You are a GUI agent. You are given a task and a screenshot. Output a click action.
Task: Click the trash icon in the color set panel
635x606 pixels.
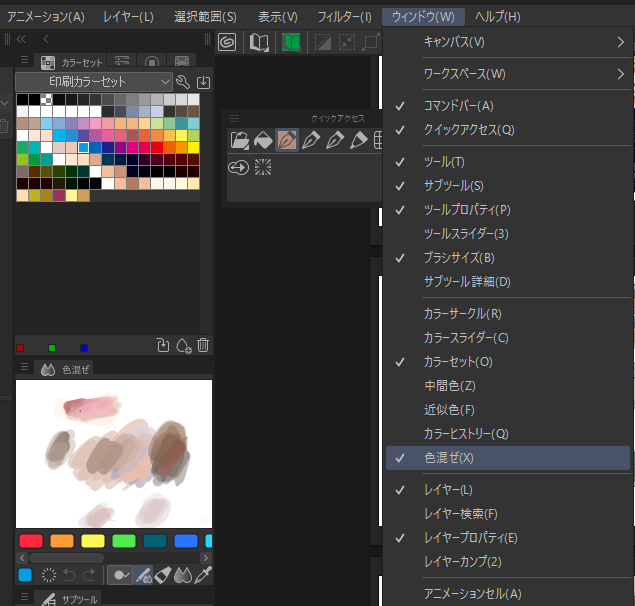click(203, 346)
